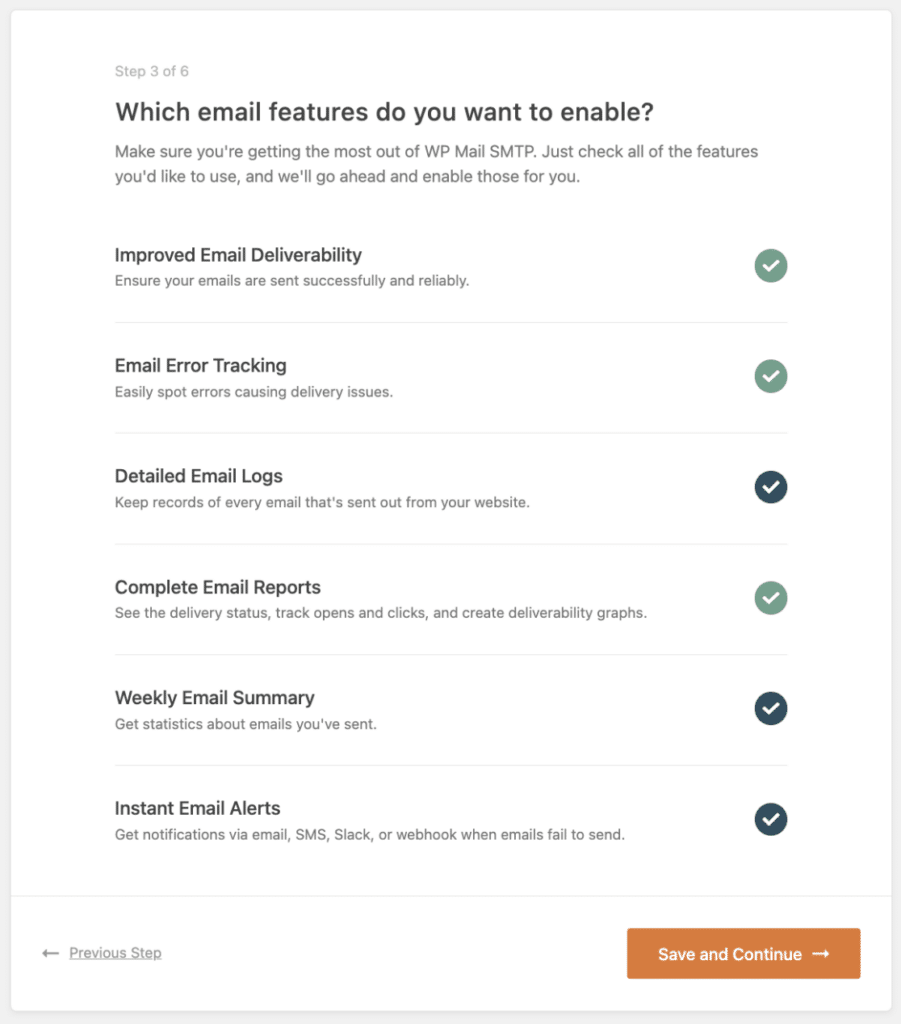Click the left arrow beside Previous Step

50,953
